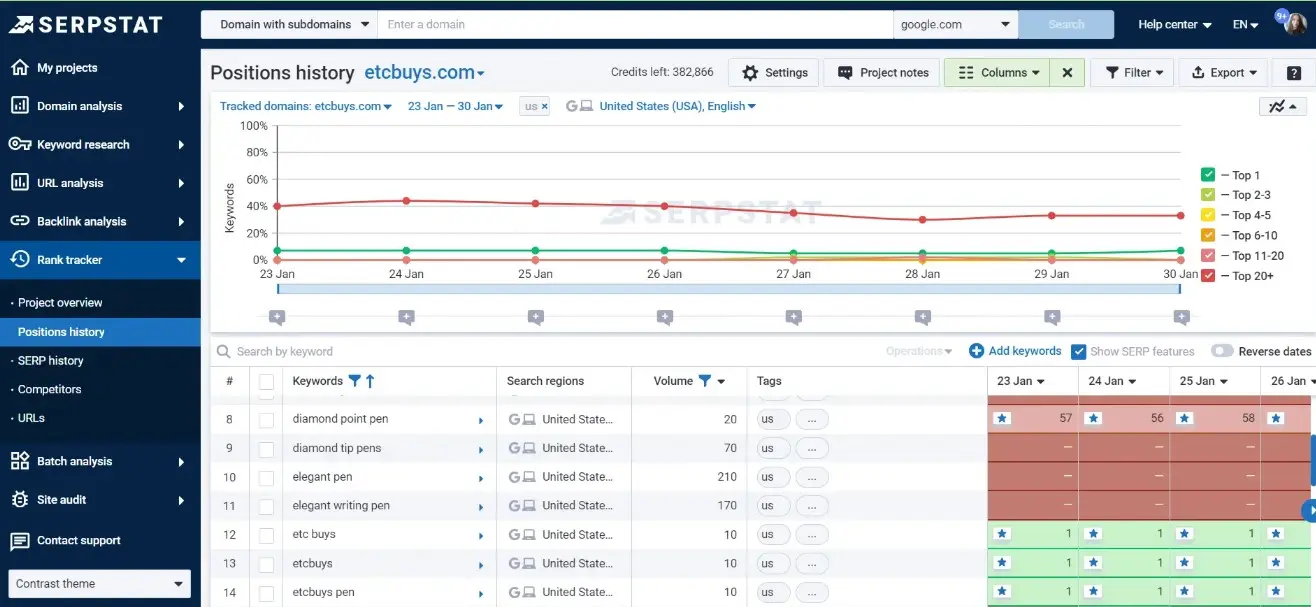Toggle Top 6-10 legend checkbox

pyautogui.click(x=1208, y=235)
